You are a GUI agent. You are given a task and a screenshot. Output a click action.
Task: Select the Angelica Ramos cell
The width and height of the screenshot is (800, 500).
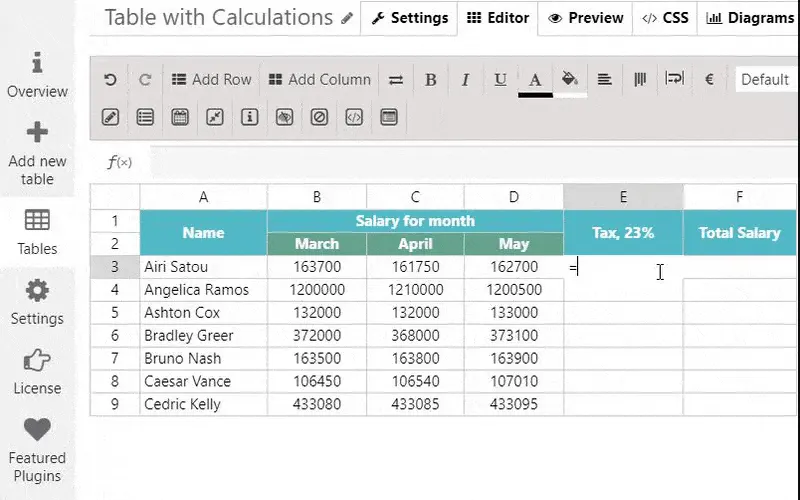click(x=204, y=290)
